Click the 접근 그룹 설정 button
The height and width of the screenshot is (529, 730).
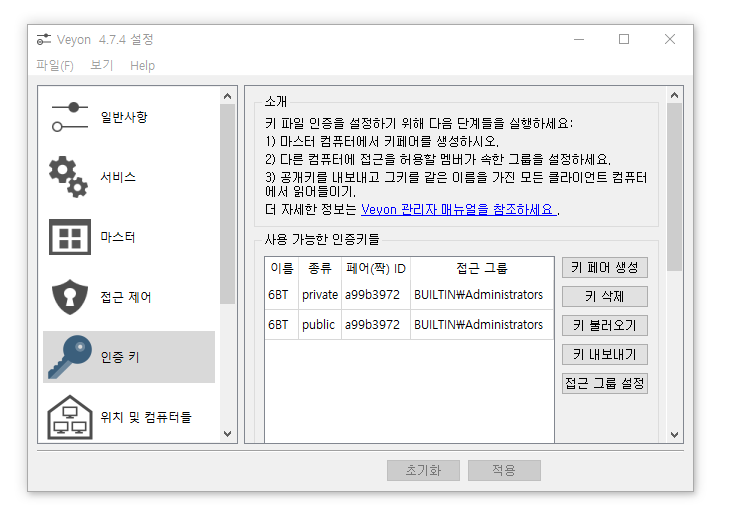click(605, 383)
